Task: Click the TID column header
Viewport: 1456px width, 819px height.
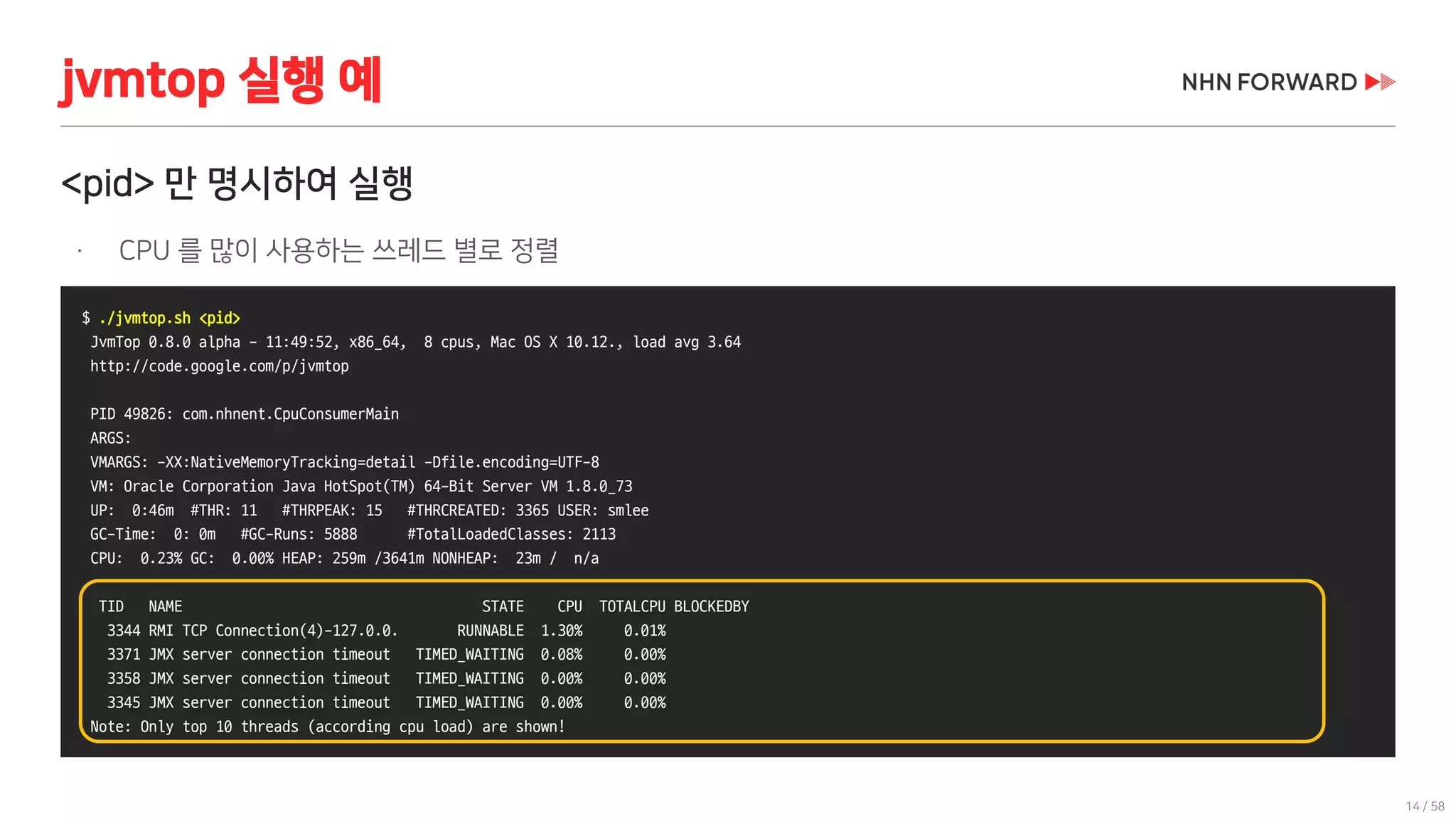Action: (x=111, y=606)
